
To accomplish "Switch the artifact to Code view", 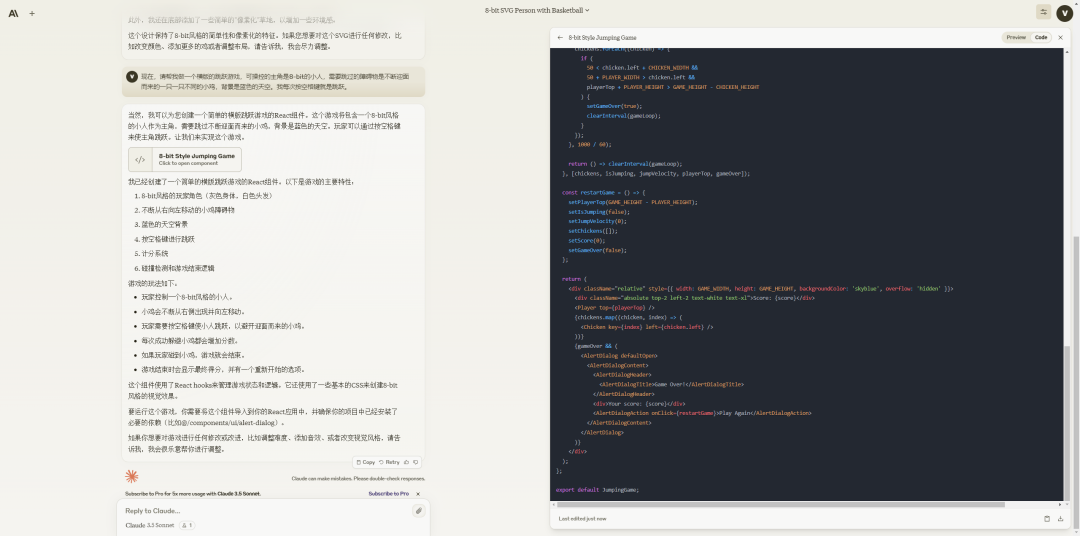I will point(1041,38).
